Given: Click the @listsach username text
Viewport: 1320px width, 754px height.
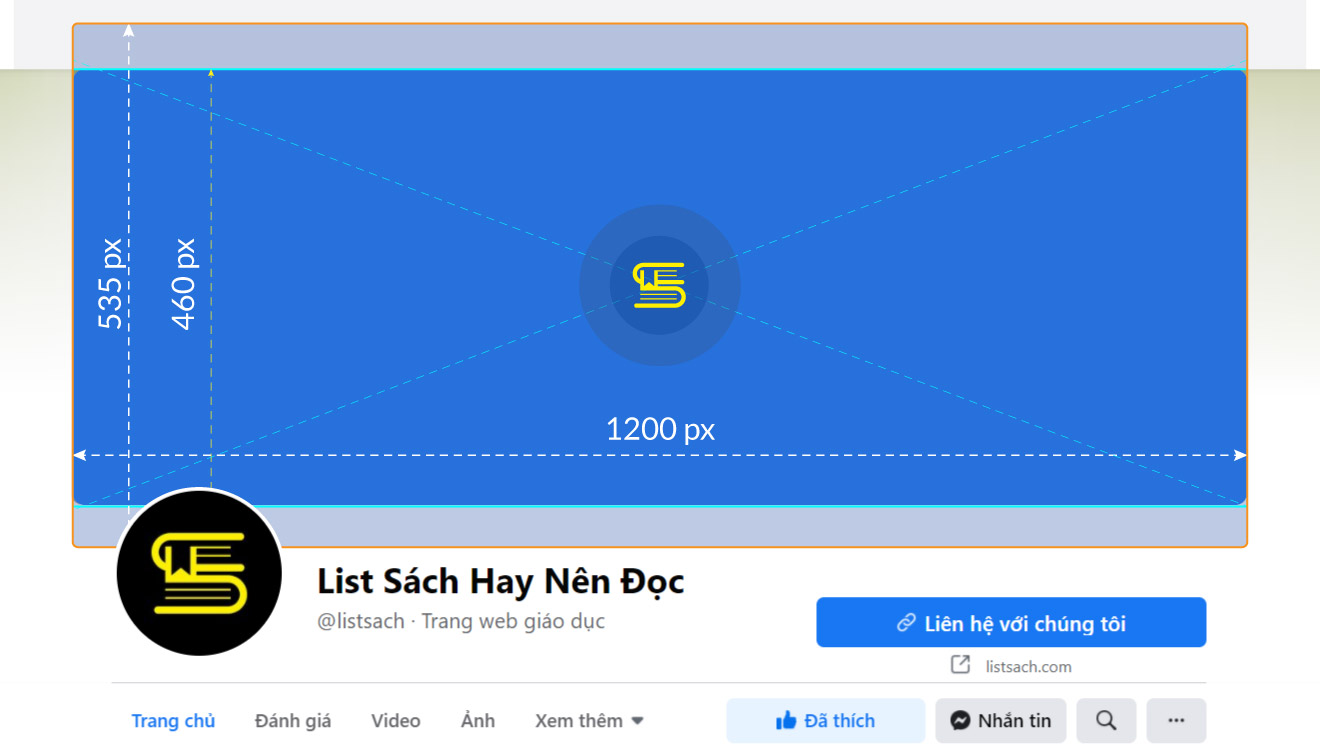Looking at the screenshot, I should 361,622.
